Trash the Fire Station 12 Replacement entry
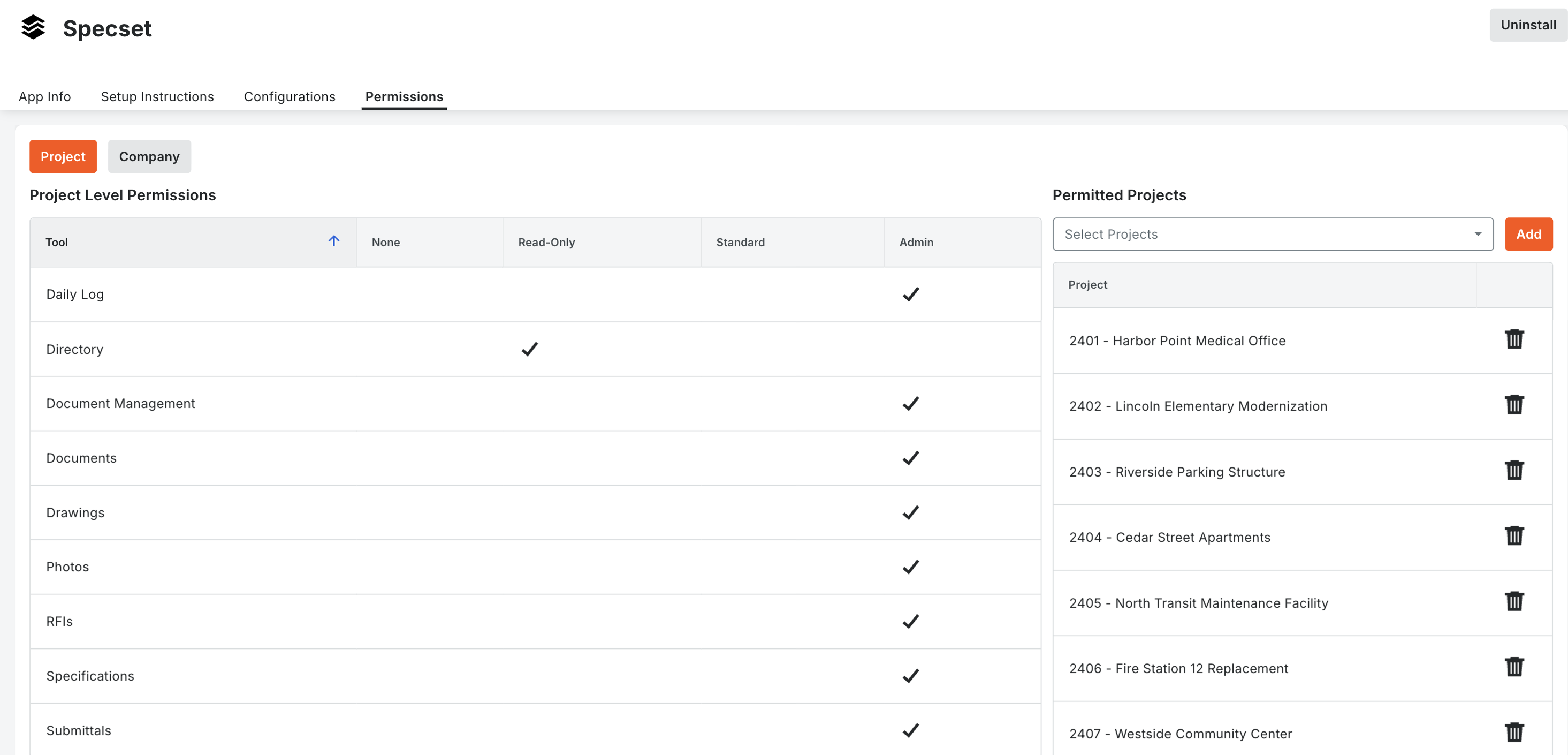The image size is (1568, 755). [x=1514, y=667]
